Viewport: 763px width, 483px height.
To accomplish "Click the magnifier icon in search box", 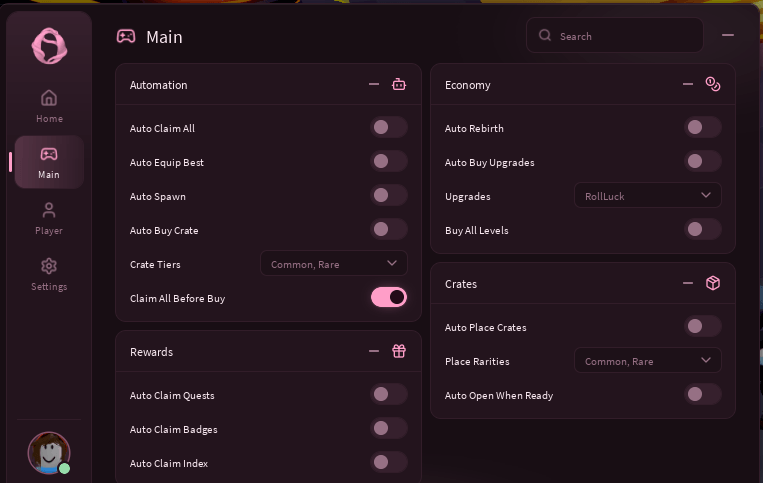I will tap(545, 36).
